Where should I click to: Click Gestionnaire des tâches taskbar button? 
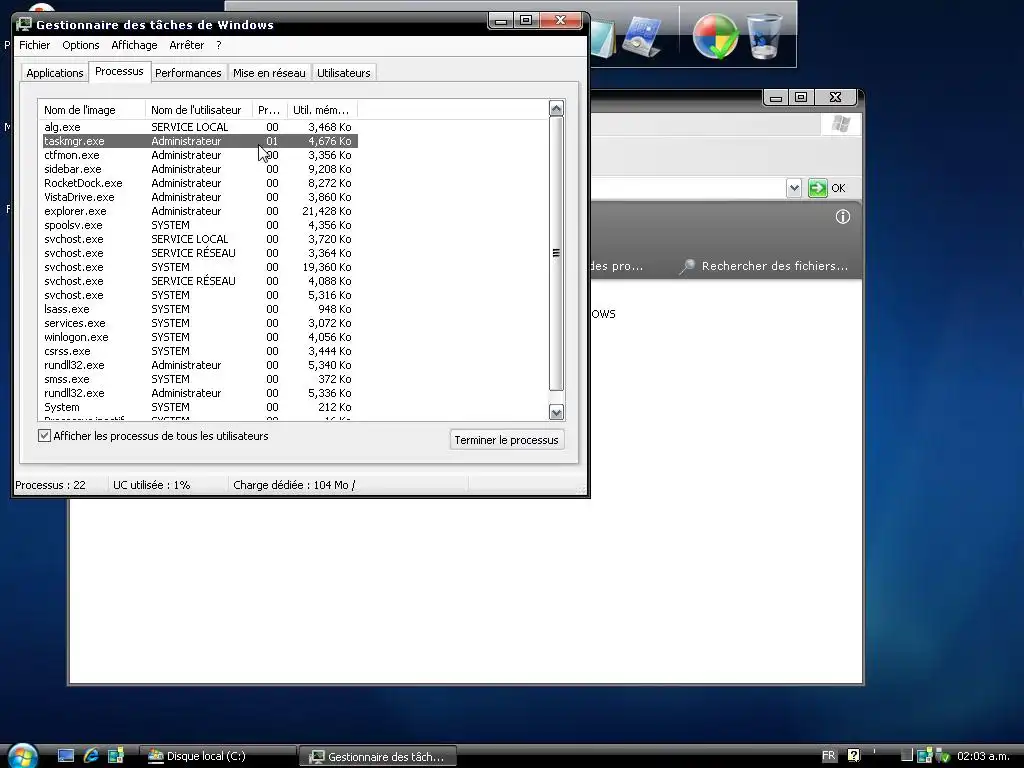pyautogui.click(x=378, y=756)
